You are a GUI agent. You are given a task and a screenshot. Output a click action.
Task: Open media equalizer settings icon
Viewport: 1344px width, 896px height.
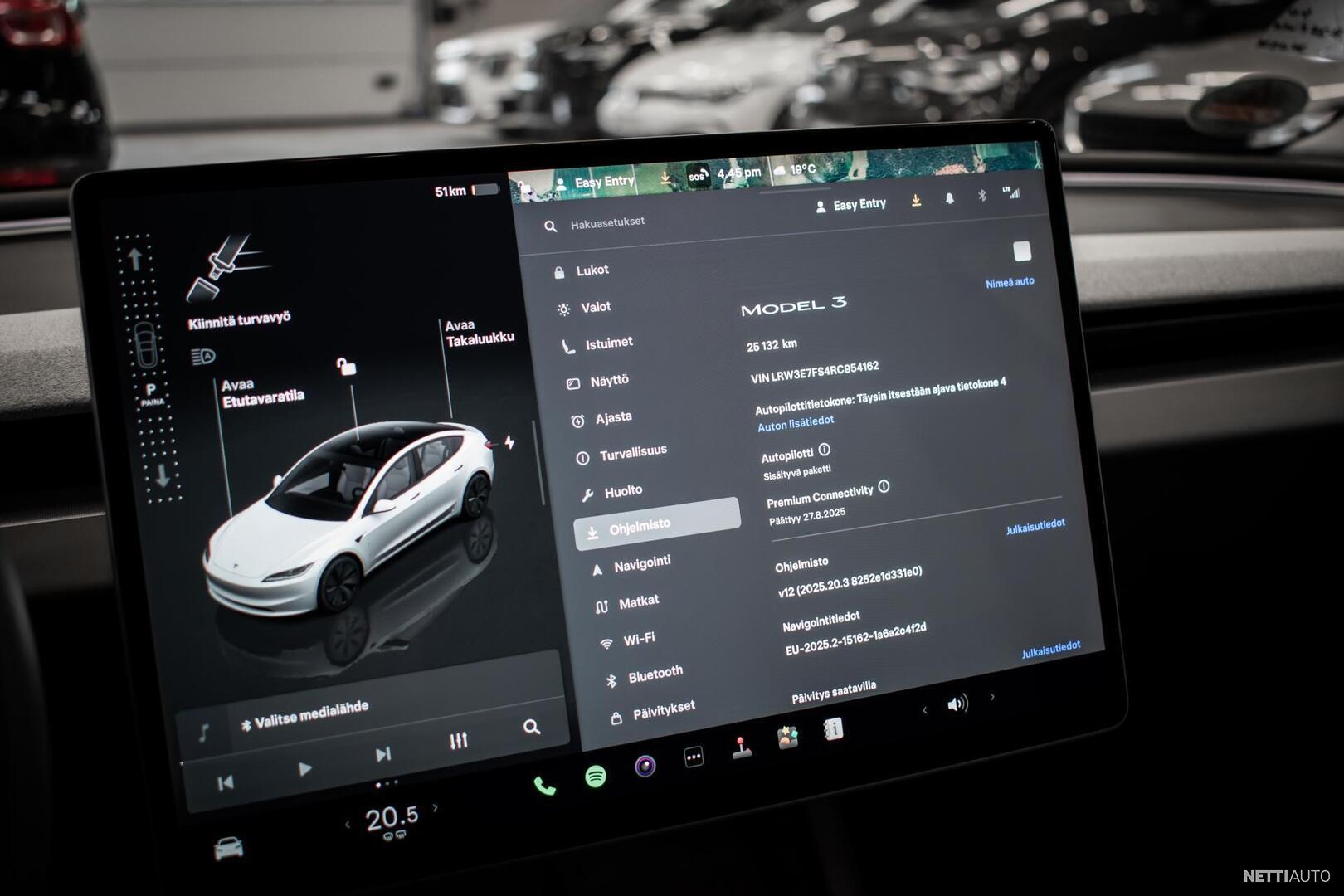tap(458, 740)
